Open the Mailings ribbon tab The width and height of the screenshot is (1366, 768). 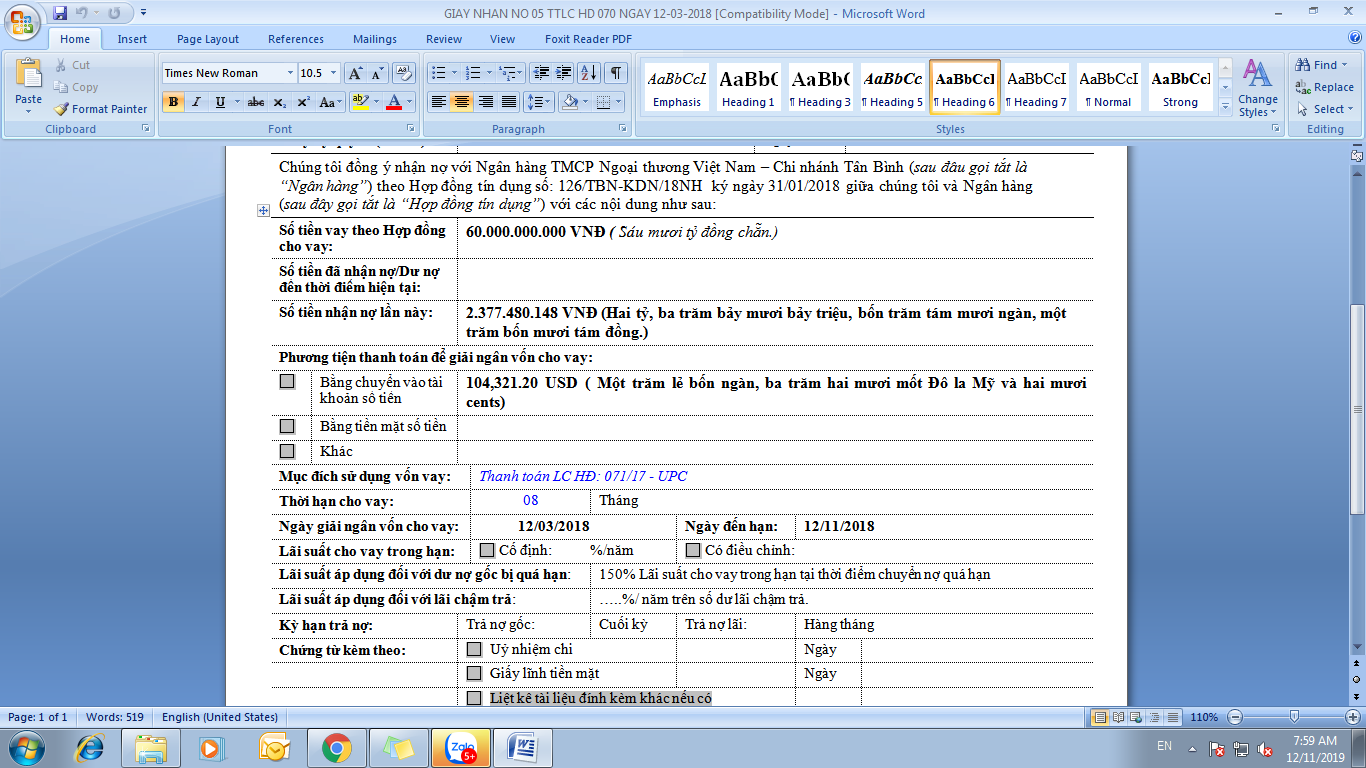tap(374, 39)
